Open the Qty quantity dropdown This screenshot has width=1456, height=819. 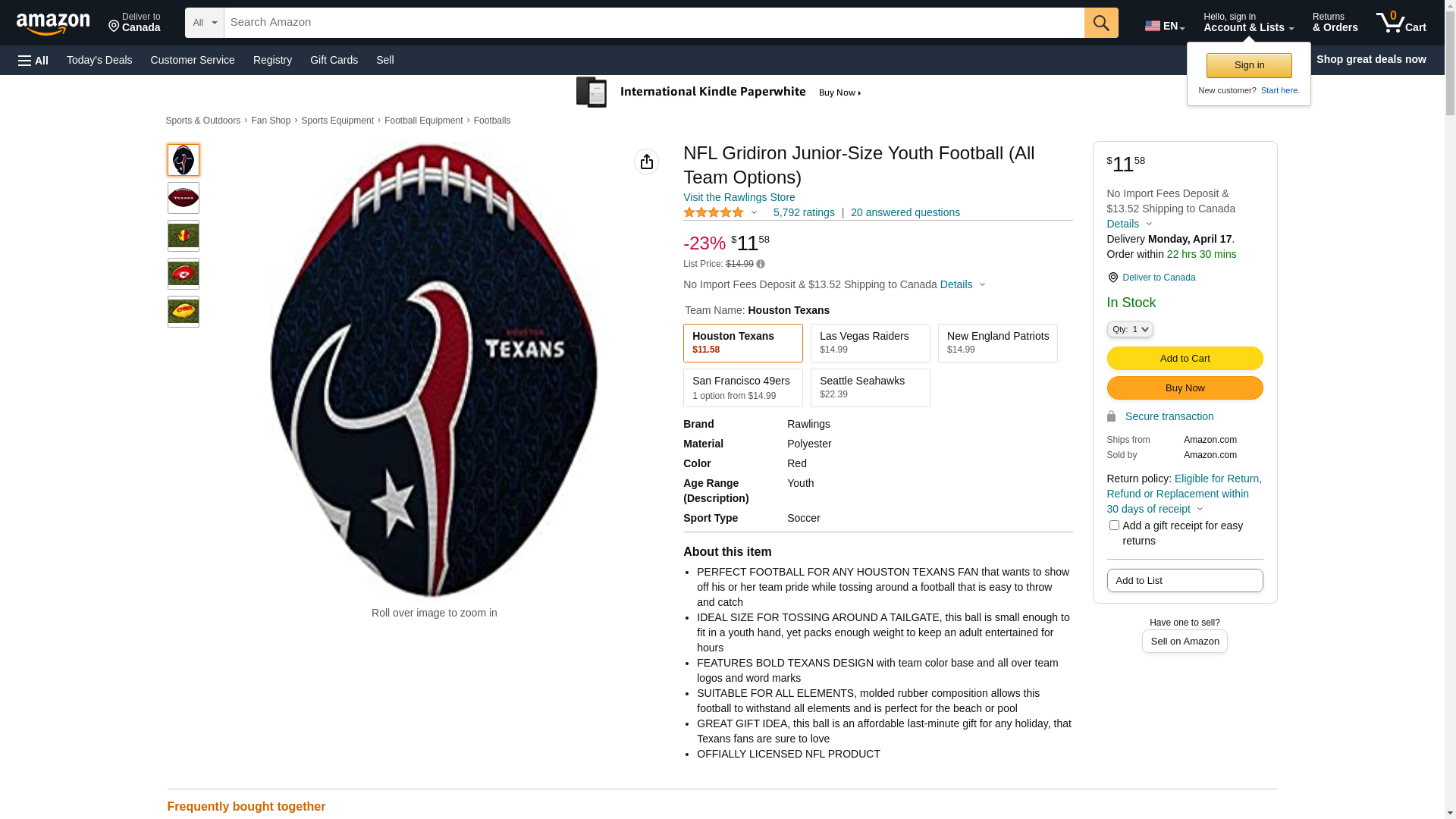[x=1129, y=329]
